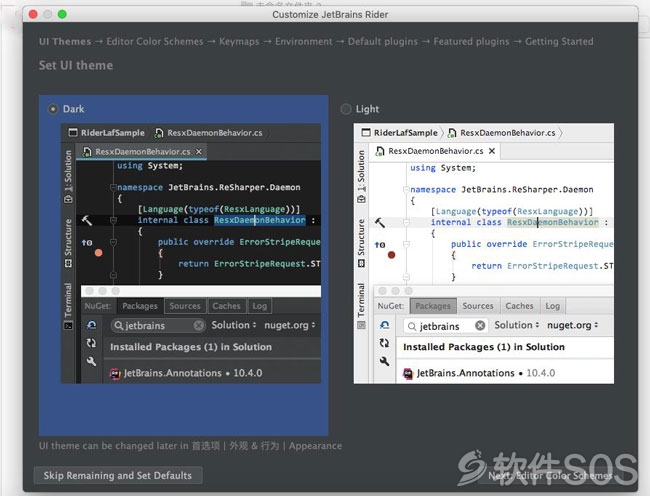Open the Featured plugins step
The width and height of the screenshot is (650, 496).
click(471, 41)
